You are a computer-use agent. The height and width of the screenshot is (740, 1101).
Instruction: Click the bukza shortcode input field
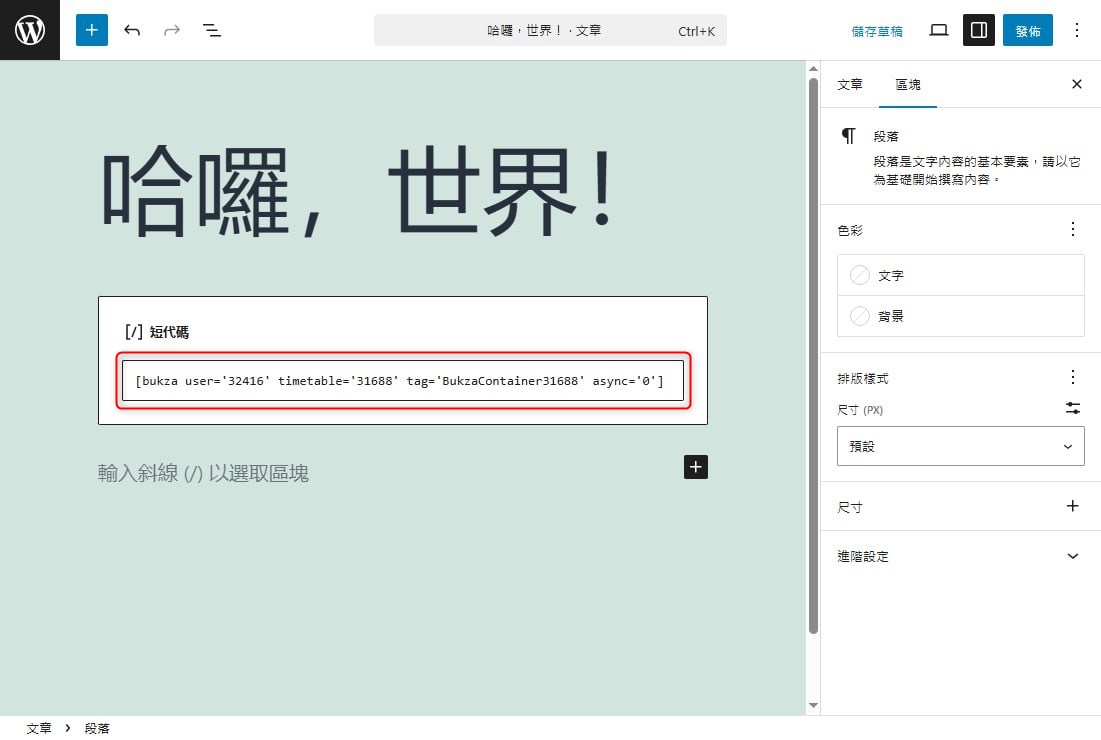403,381
